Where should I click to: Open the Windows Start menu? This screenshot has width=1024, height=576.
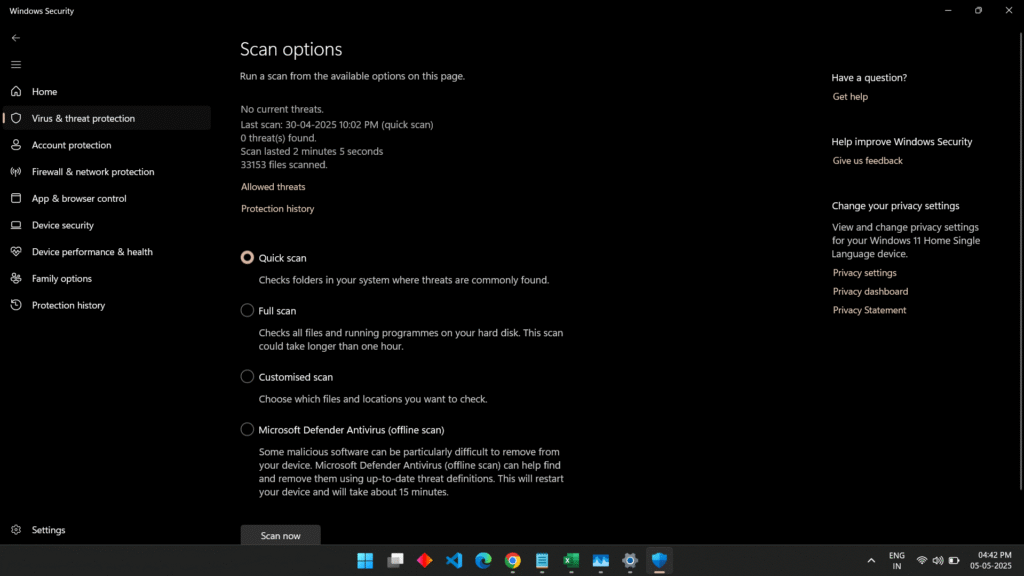point(365,560)
